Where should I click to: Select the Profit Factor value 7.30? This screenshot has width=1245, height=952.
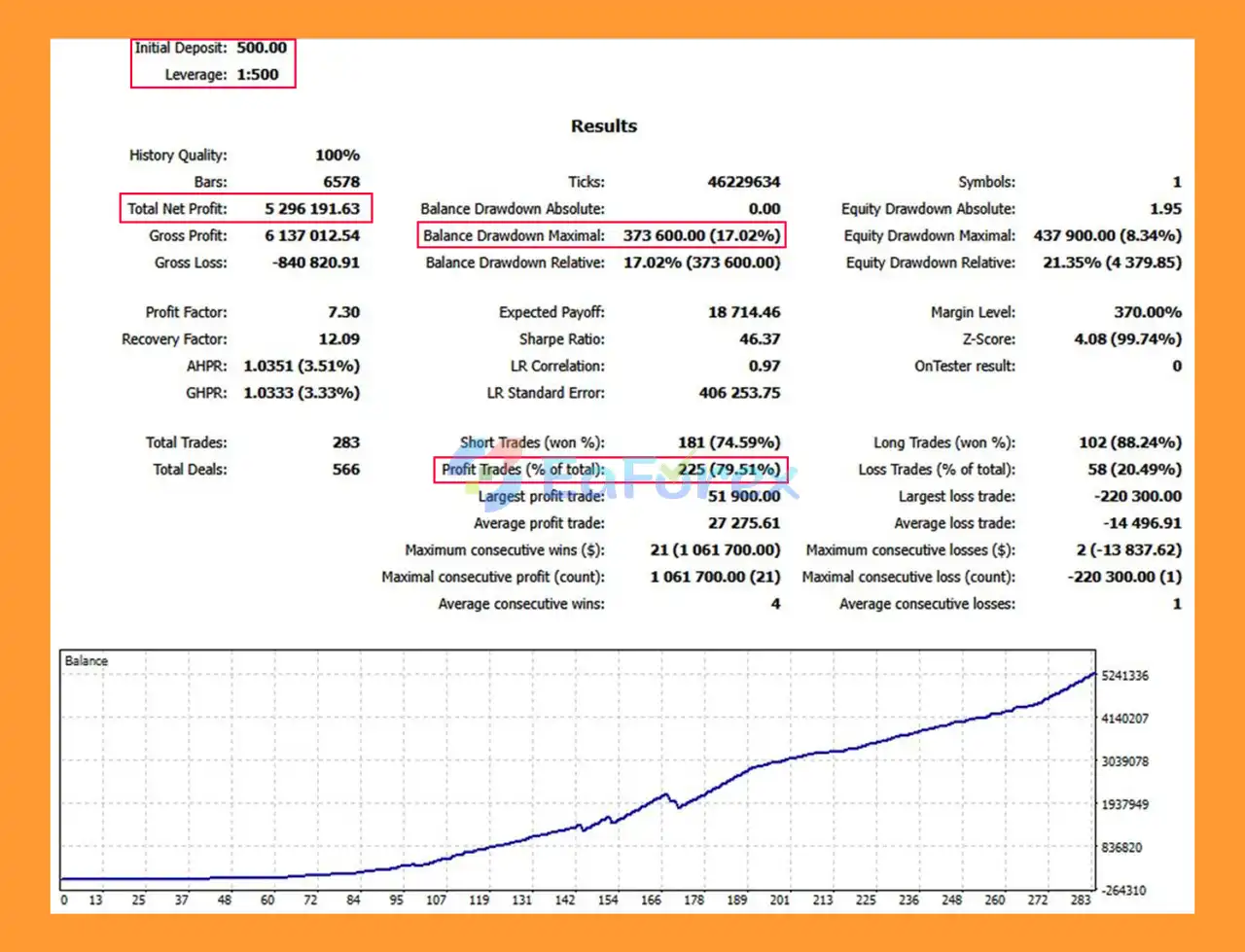(343, 312)
